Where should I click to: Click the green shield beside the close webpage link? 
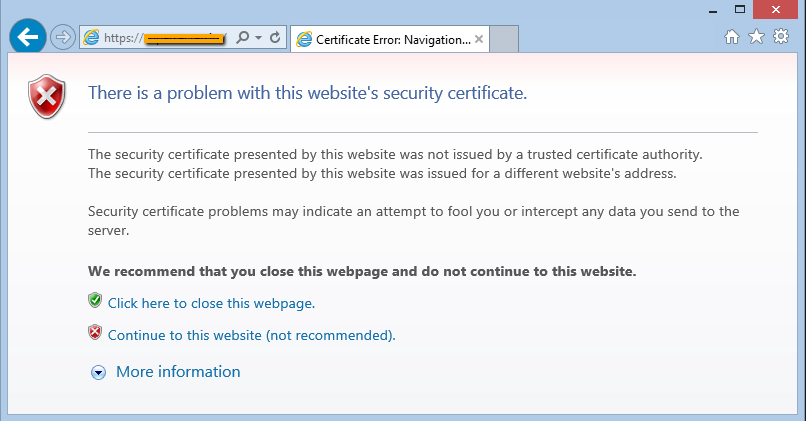pos(95,301)
